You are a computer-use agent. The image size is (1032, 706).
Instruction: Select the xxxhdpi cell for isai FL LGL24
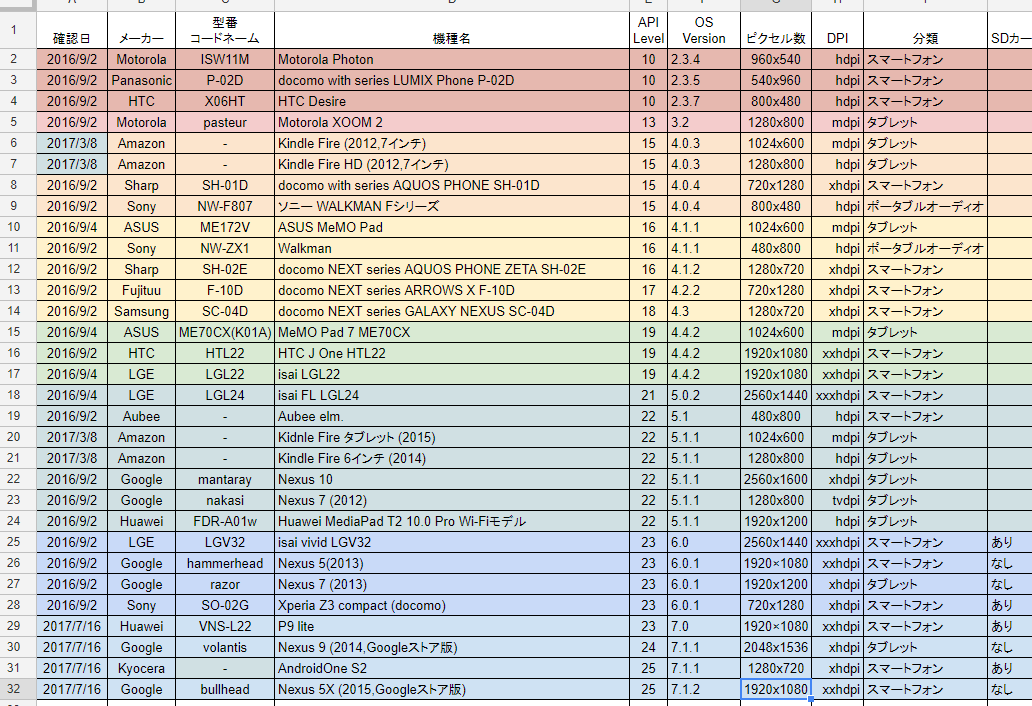click(x=837, y=395)
